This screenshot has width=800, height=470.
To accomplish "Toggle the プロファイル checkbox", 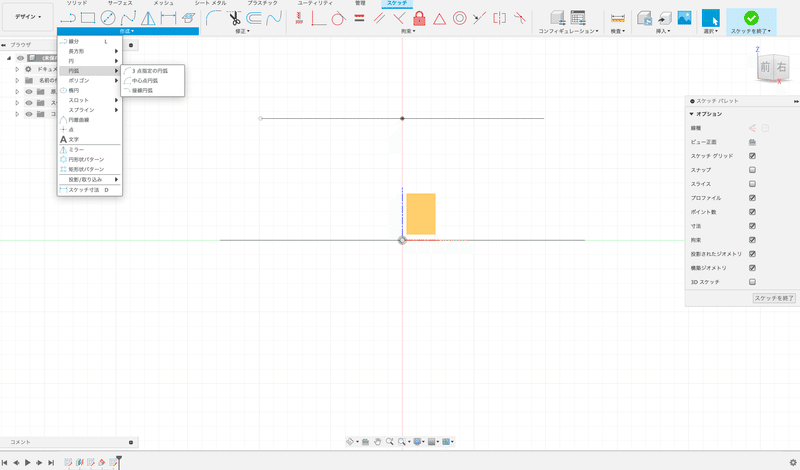I will coord(752,197).
